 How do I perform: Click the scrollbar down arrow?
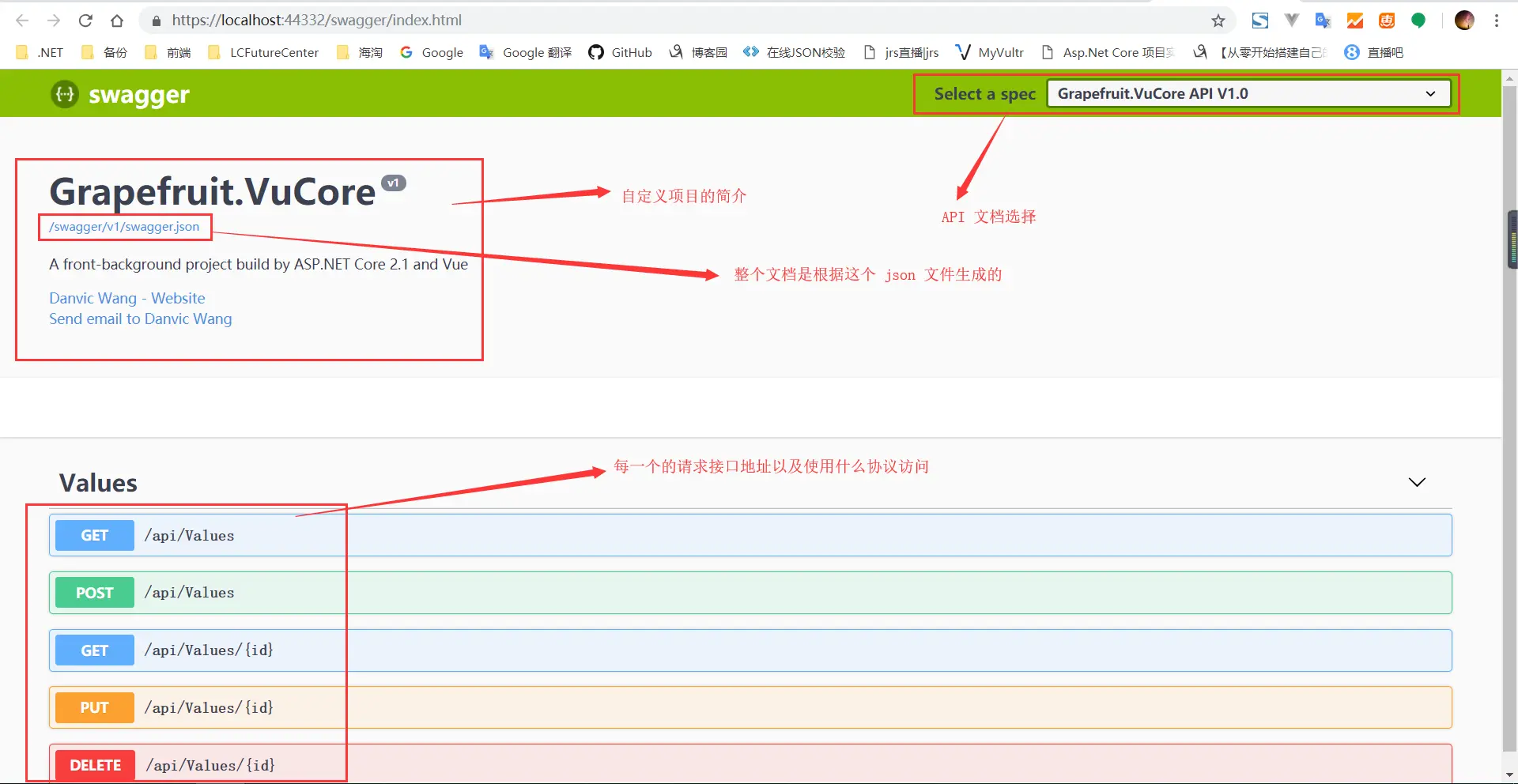point(1510,775)
